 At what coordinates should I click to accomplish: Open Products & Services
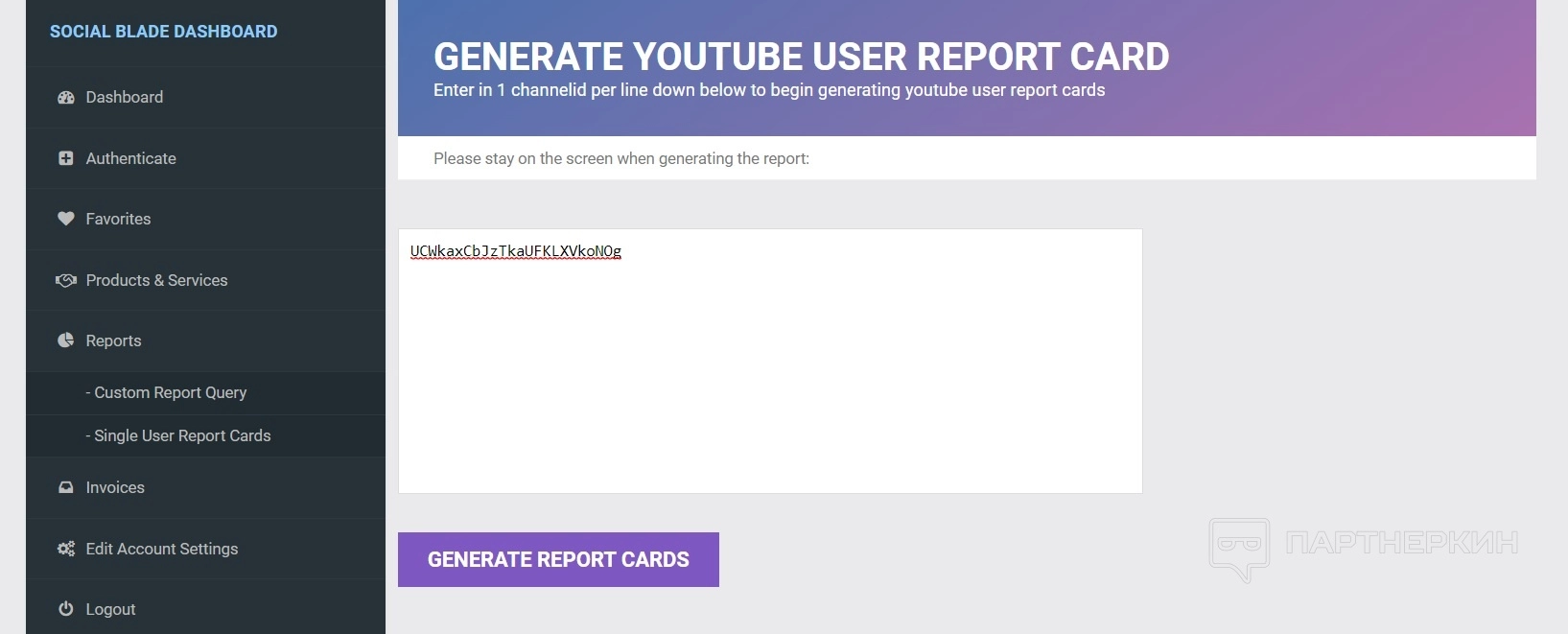[x=205, y=280]
